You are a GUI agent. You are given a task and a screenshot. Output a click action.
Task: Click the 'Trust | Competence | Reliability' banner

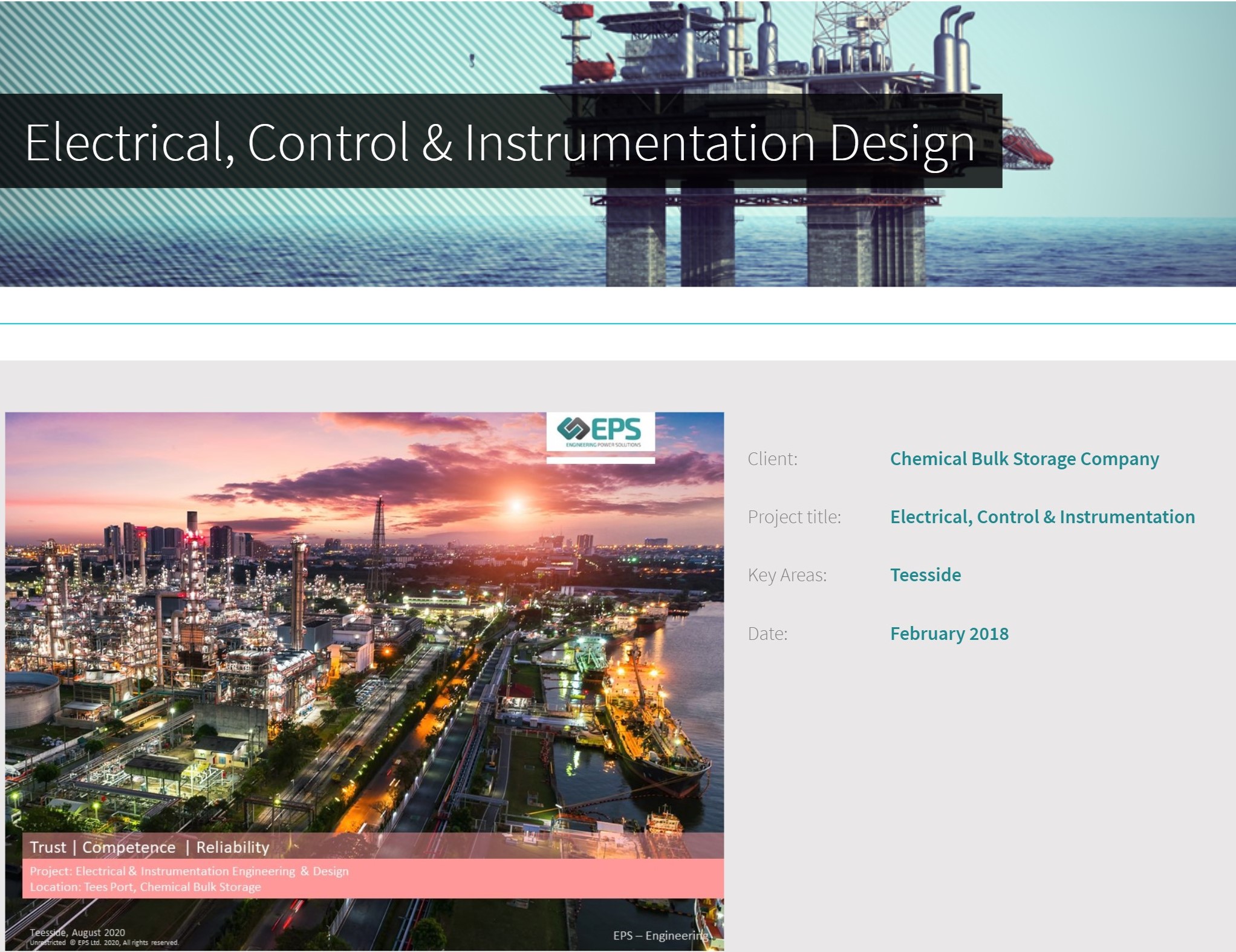click(148, 847)
